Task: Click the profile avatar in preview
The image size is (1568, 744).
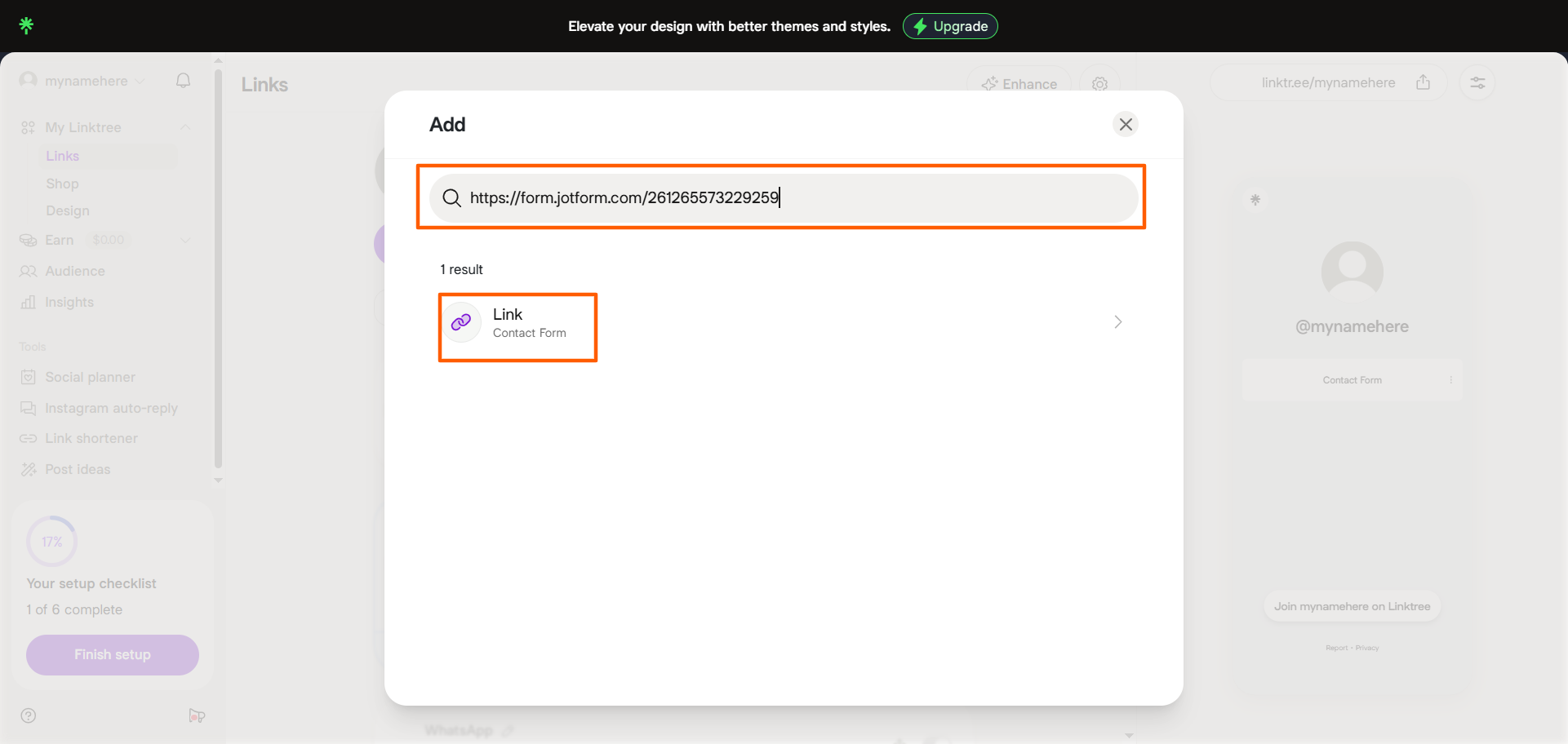Action: click(1353, 272)
